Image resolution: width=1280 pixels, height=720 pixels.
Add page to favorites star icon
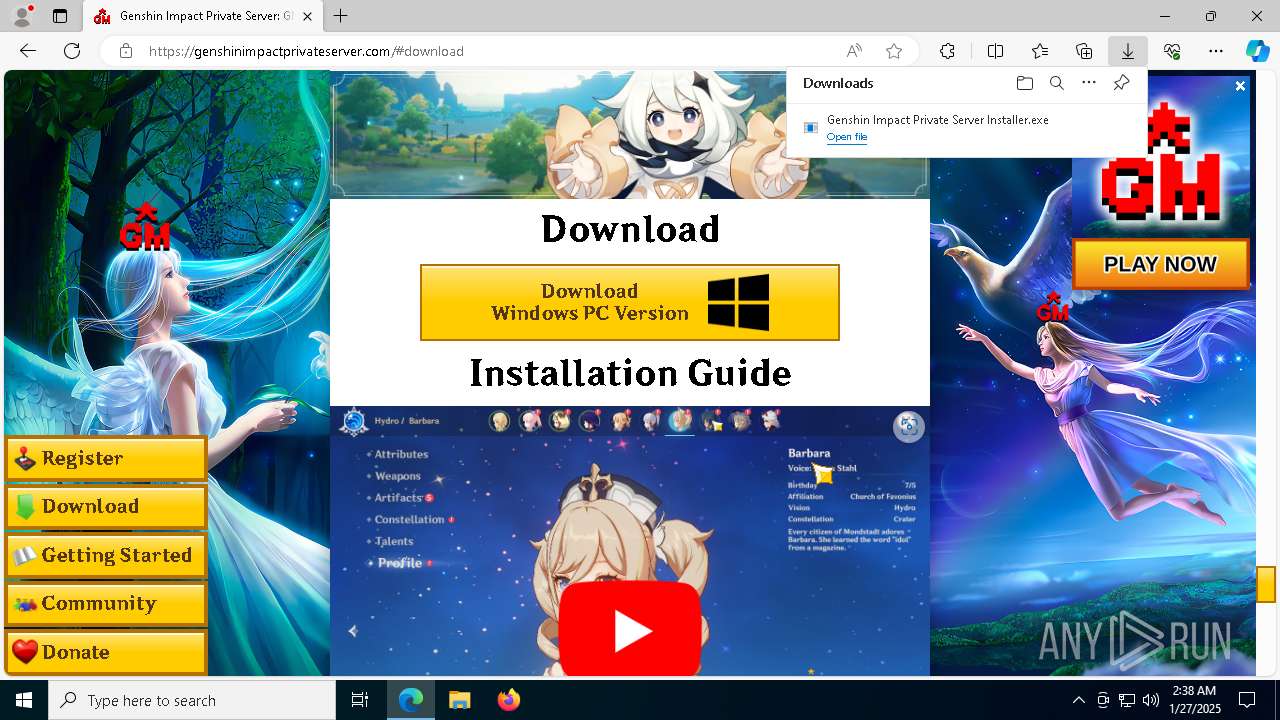pyautogui.click(x=894, y=51)
